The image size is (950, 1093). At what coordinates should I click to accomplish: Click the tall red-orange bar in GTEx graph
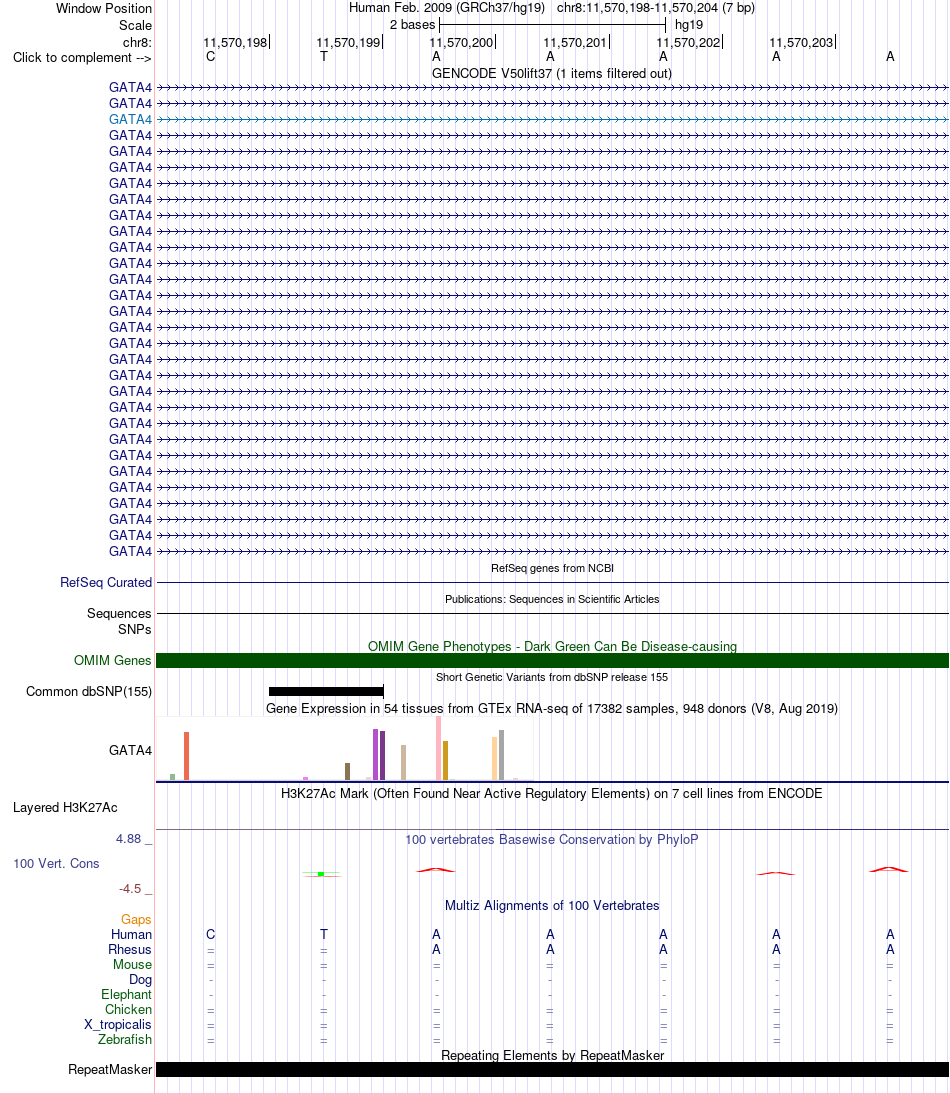pos(186,756)
